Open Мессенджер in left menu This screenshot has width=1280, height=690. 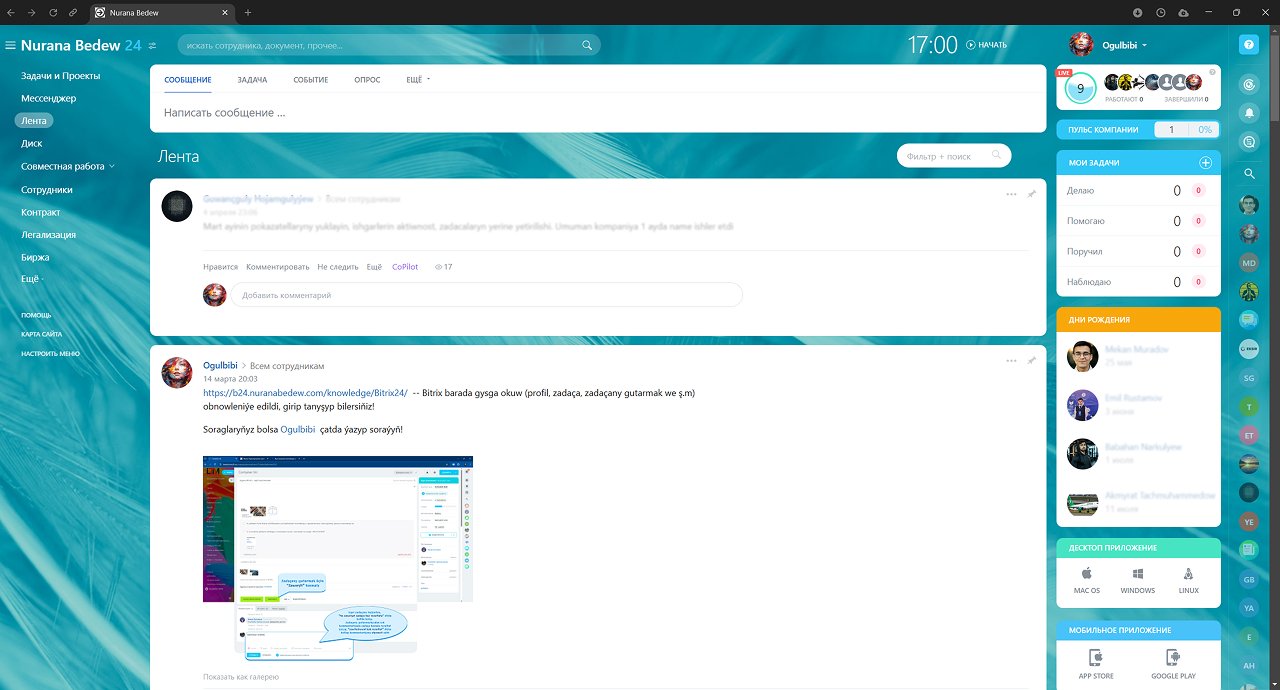point(48,98)
